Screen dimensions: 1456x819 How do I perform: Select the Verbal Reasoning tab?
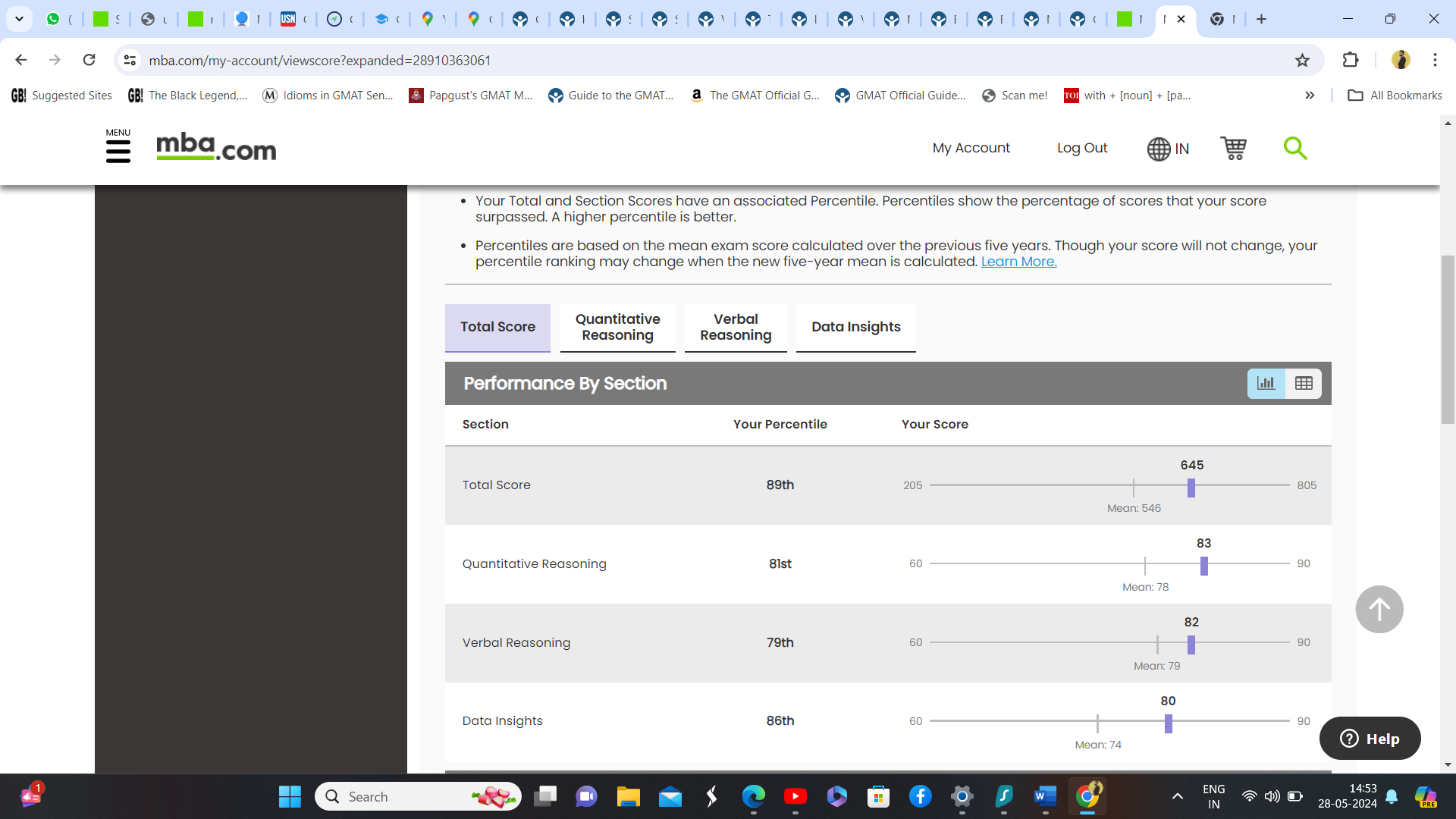735,328
